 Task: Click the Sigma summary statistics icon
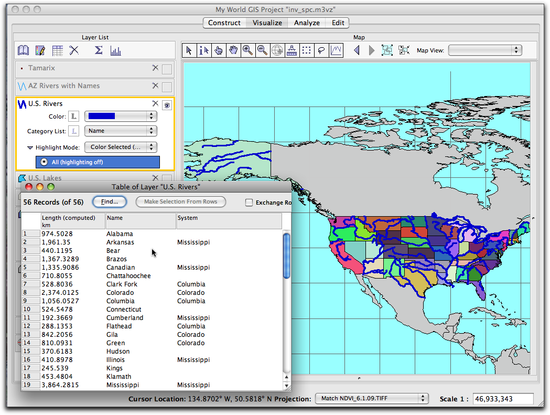click(99, 51)
